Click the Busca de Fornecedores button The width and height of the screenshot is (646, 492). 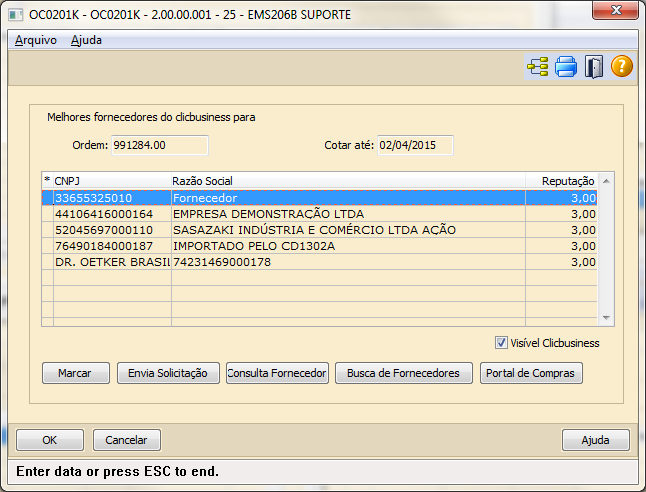point(404,373)
